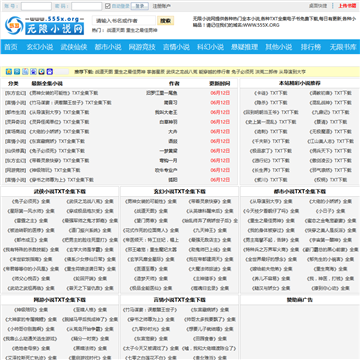Screen dimensions: 360x360
Task: Open 《邪气凛然》 TXT下载 link
Action: tap(330, 170)
